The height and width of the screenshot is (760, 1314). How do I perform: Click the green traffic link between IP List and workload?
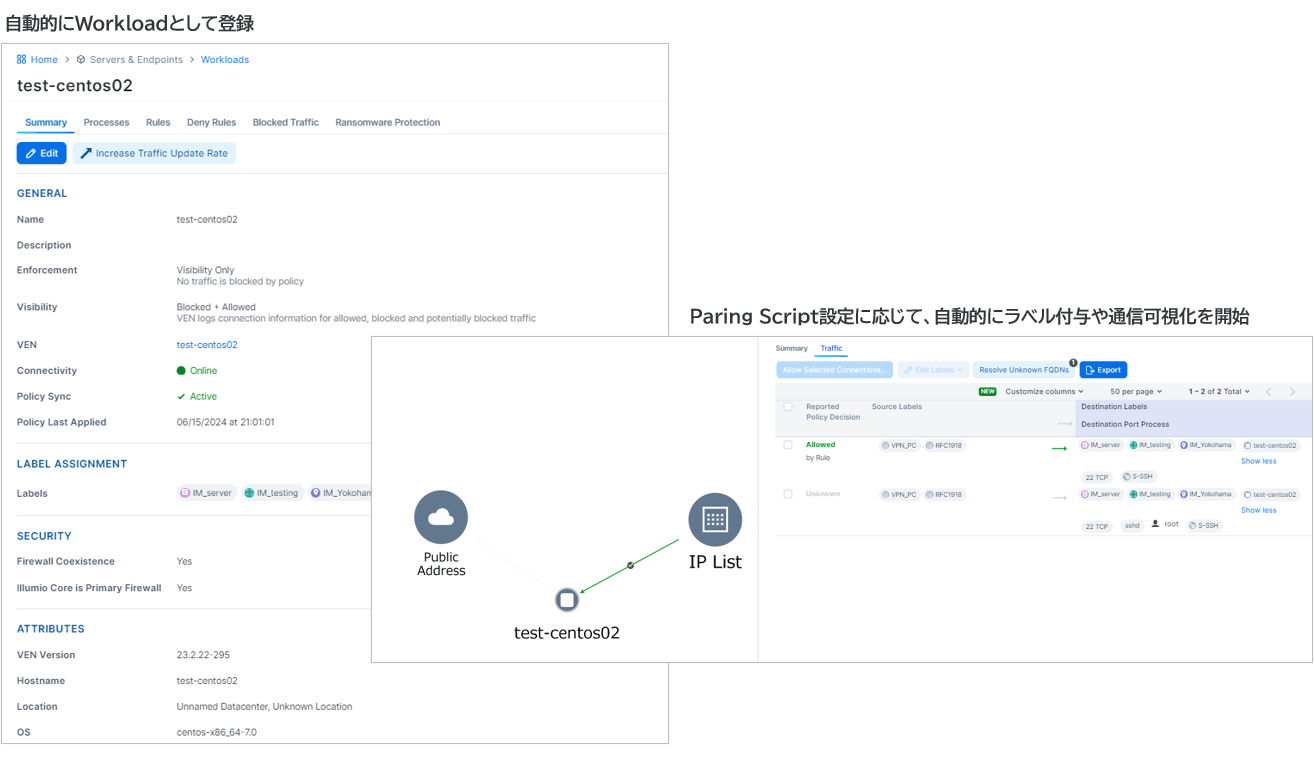point(630,566)
